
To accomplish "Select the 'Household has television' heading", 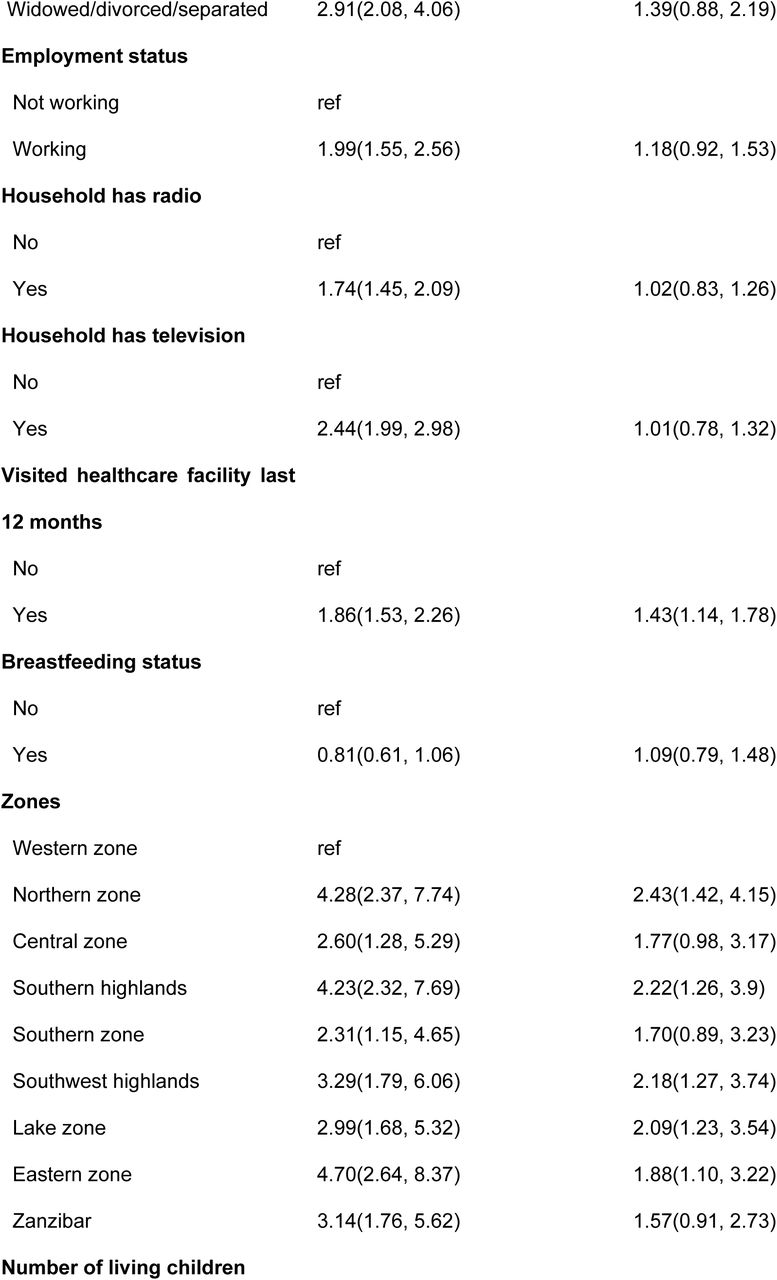I will [122, 336].
